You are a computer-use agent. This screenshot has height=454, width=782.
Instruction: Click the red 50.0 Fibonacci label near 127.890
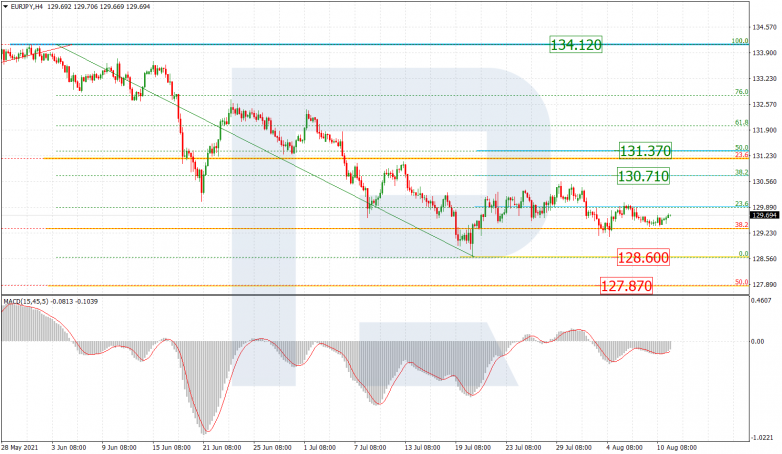pyautogui.click(x=742, y=282)
